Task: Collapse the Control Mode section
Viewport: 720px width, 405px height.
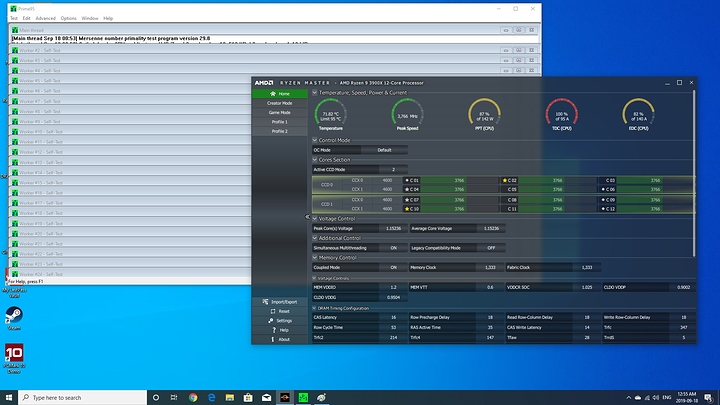Action: (x=315, y=140)
